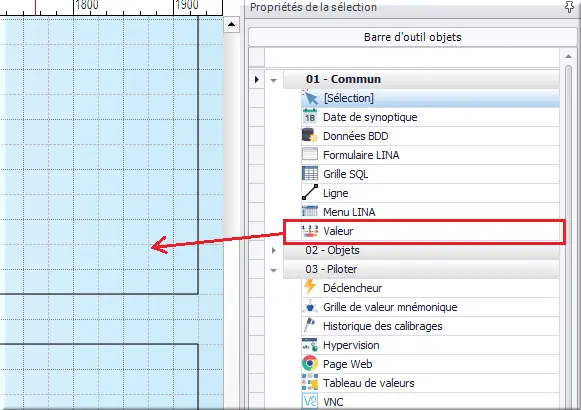
Task: Select Tableau de valeurs item
Action: click(430, 383)
